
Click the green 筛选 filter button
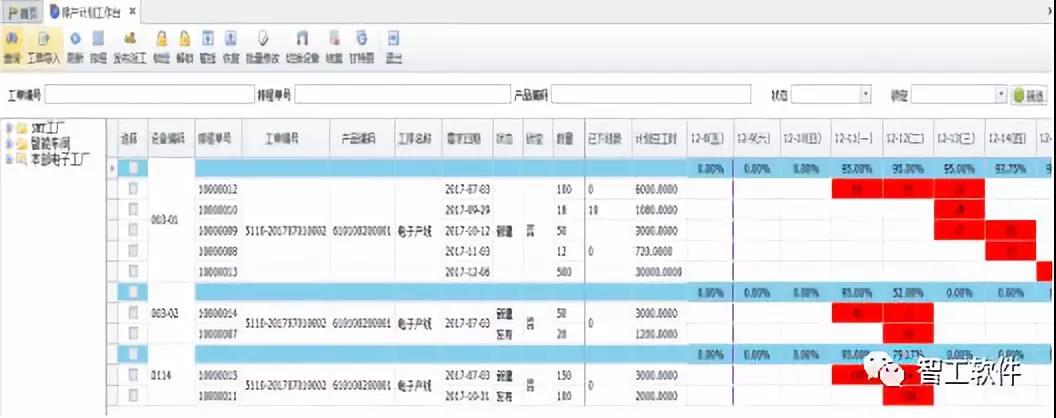pos(1031,94)
